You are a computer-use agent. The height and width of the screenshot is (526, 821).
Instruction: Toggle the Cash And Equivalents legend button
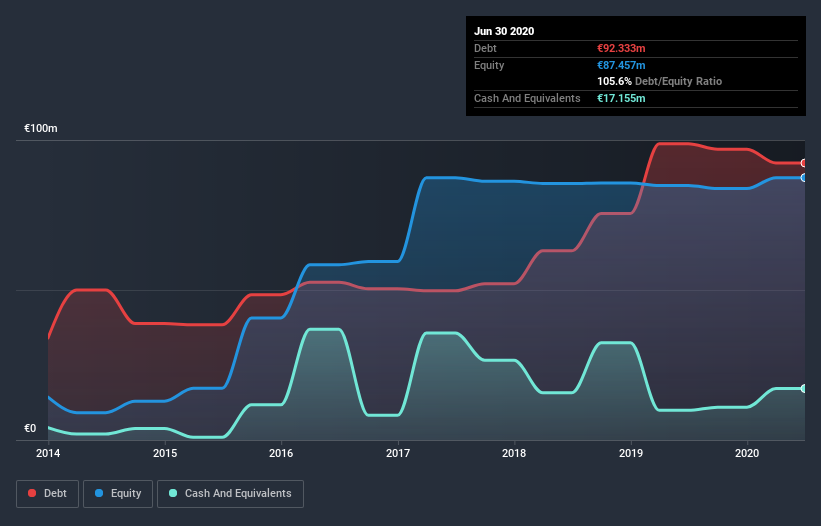[230, 494]
